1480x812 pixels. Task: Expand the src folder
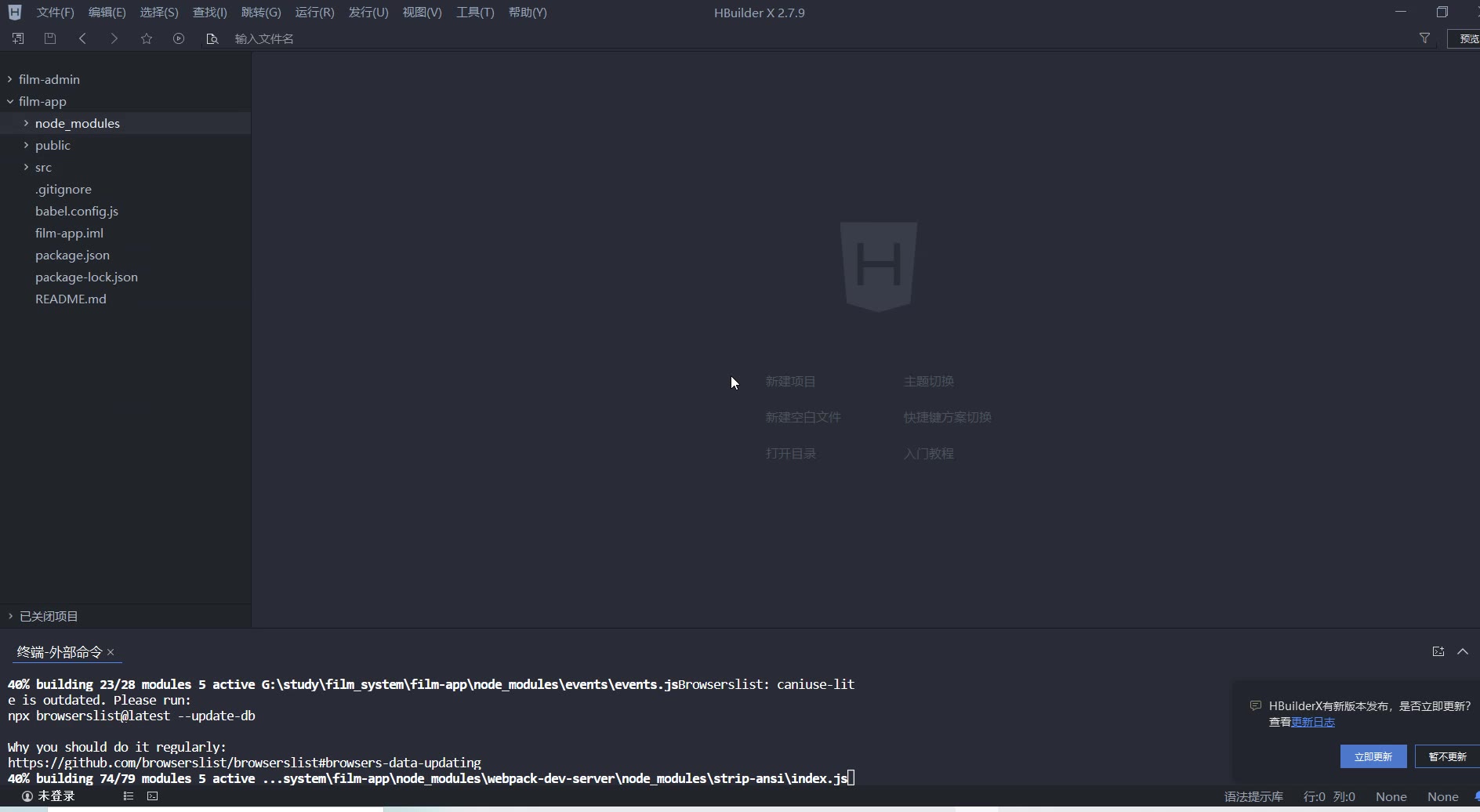point(26,167)
